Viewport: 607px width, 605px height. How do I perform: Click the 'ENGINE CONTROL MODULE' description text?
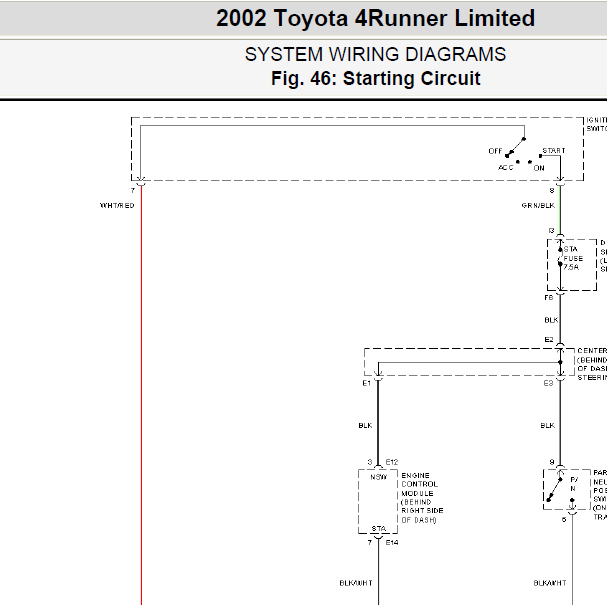[x=422, y=497]
